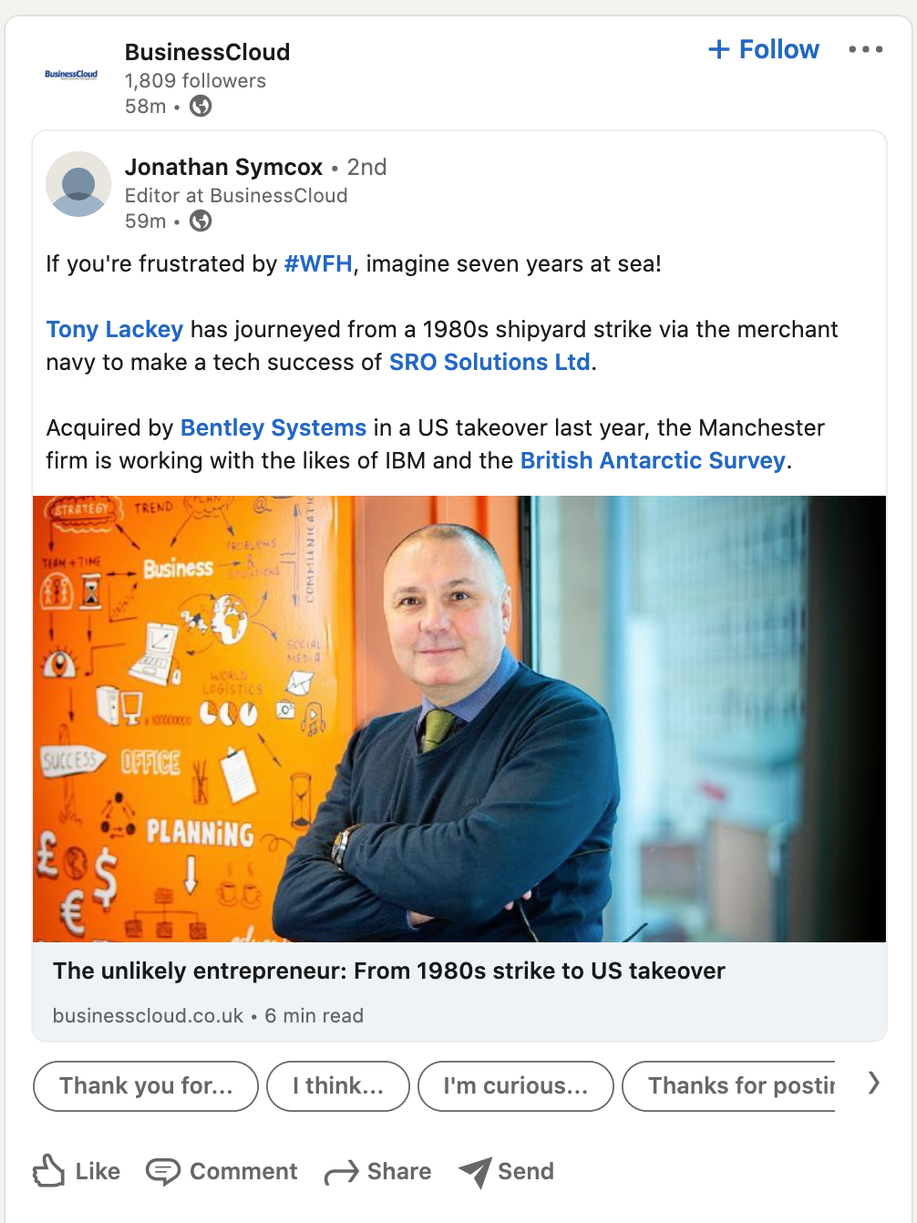Click globe visibility icon beside 59m
Viewport: 917px width, 1223px height.
click(x=201, y=221)
